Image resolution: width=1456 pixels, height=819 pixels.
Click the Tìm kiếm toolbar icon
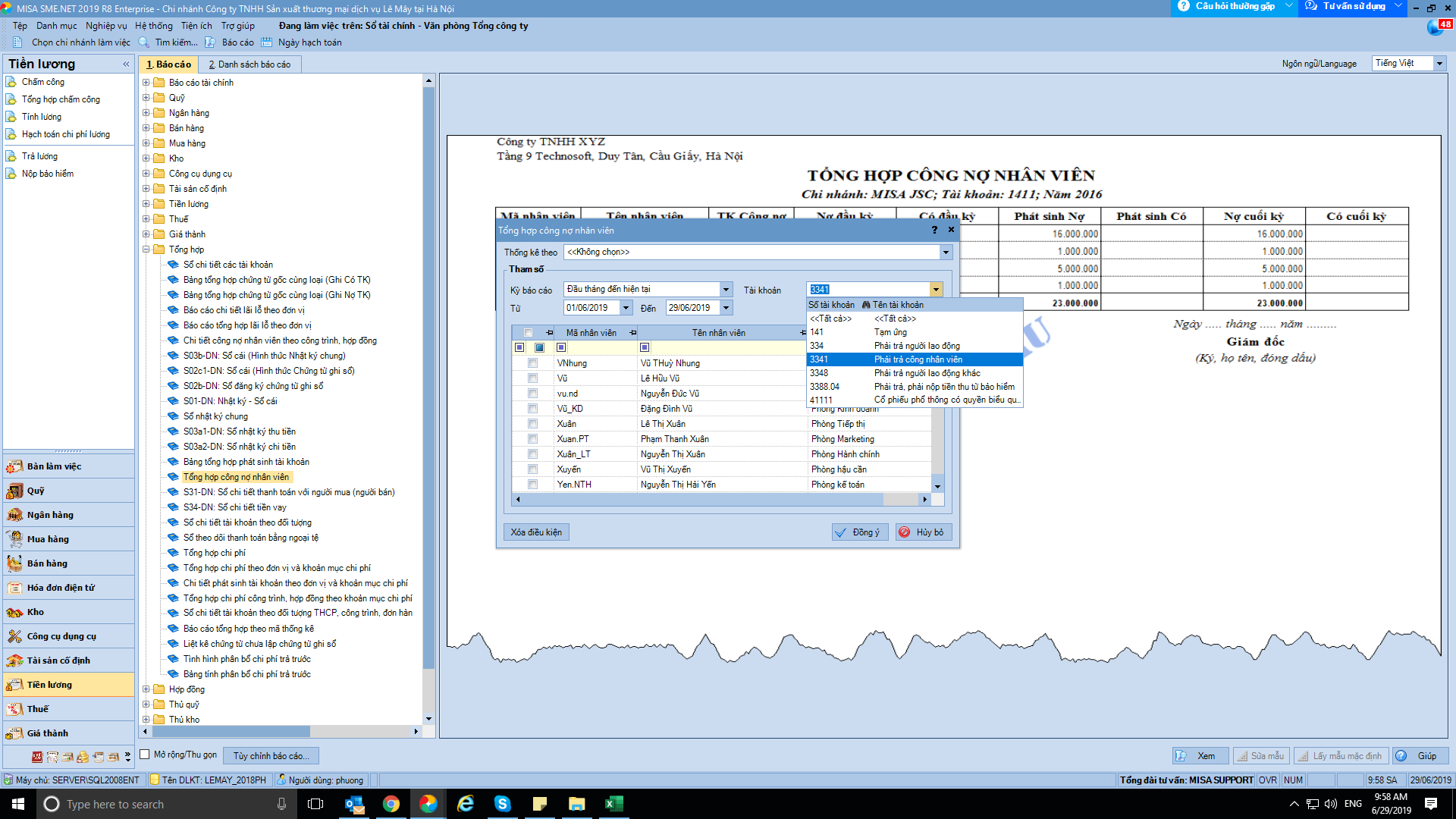pos(144,42)
